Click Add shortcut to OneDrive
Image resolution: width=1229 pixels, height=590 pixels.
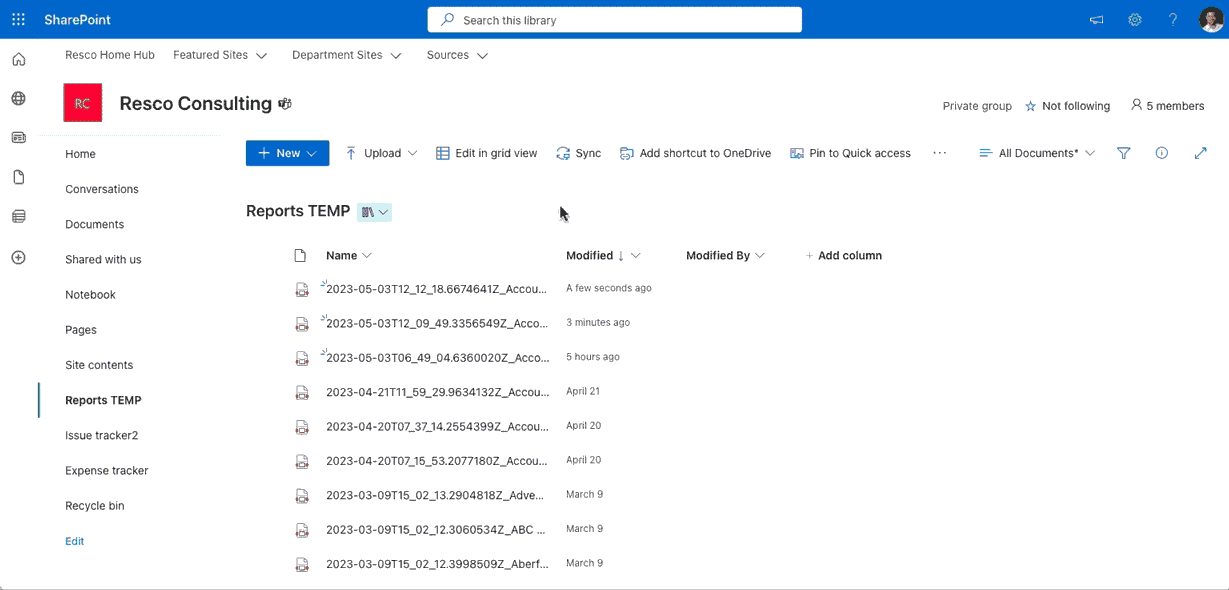[x=695, y=153]
